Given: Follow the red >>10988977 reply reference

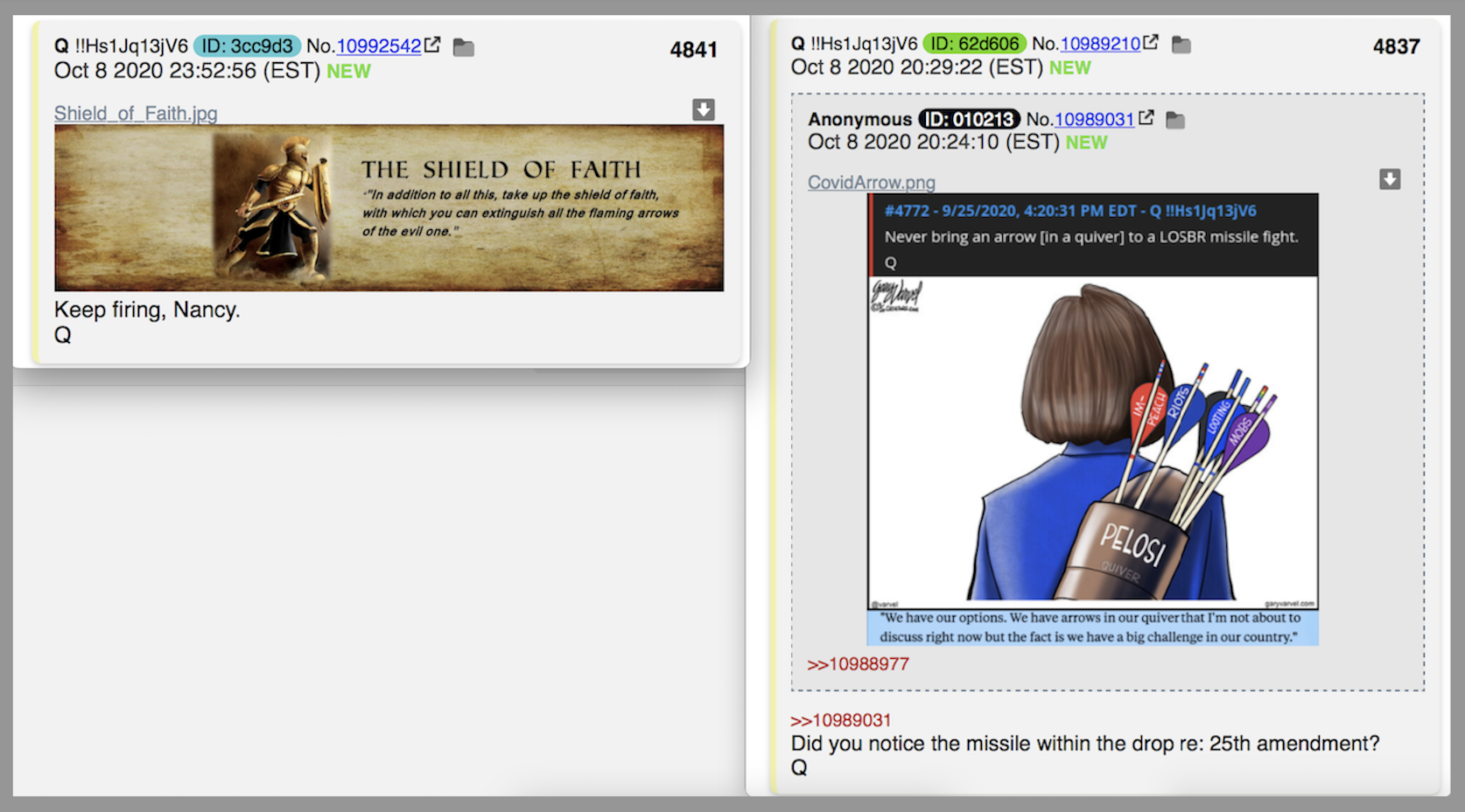Looking at the screenshot, I should 858,664.
